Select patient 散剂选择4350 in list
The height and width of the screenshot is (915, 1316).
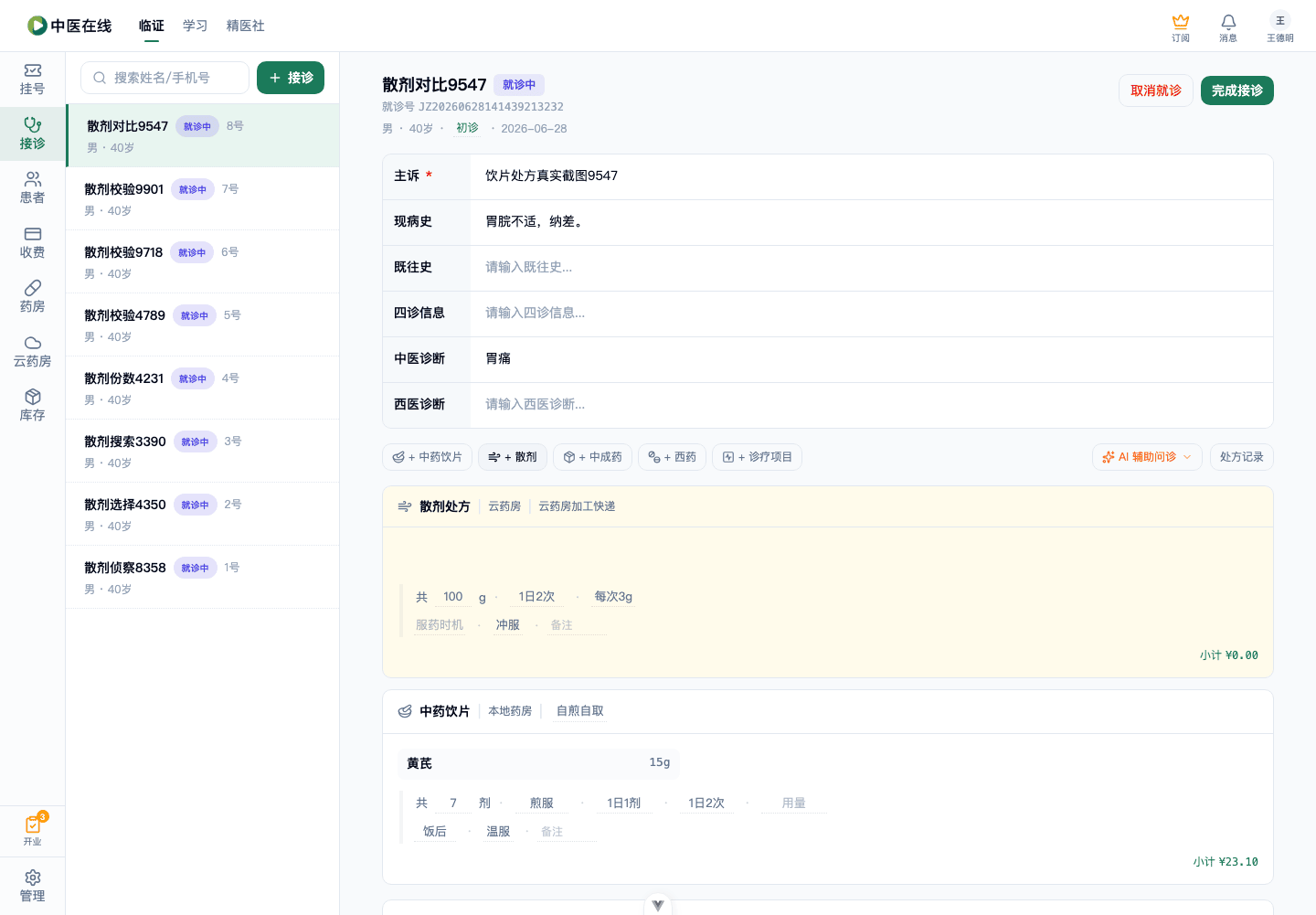click(x=203, y=514)
